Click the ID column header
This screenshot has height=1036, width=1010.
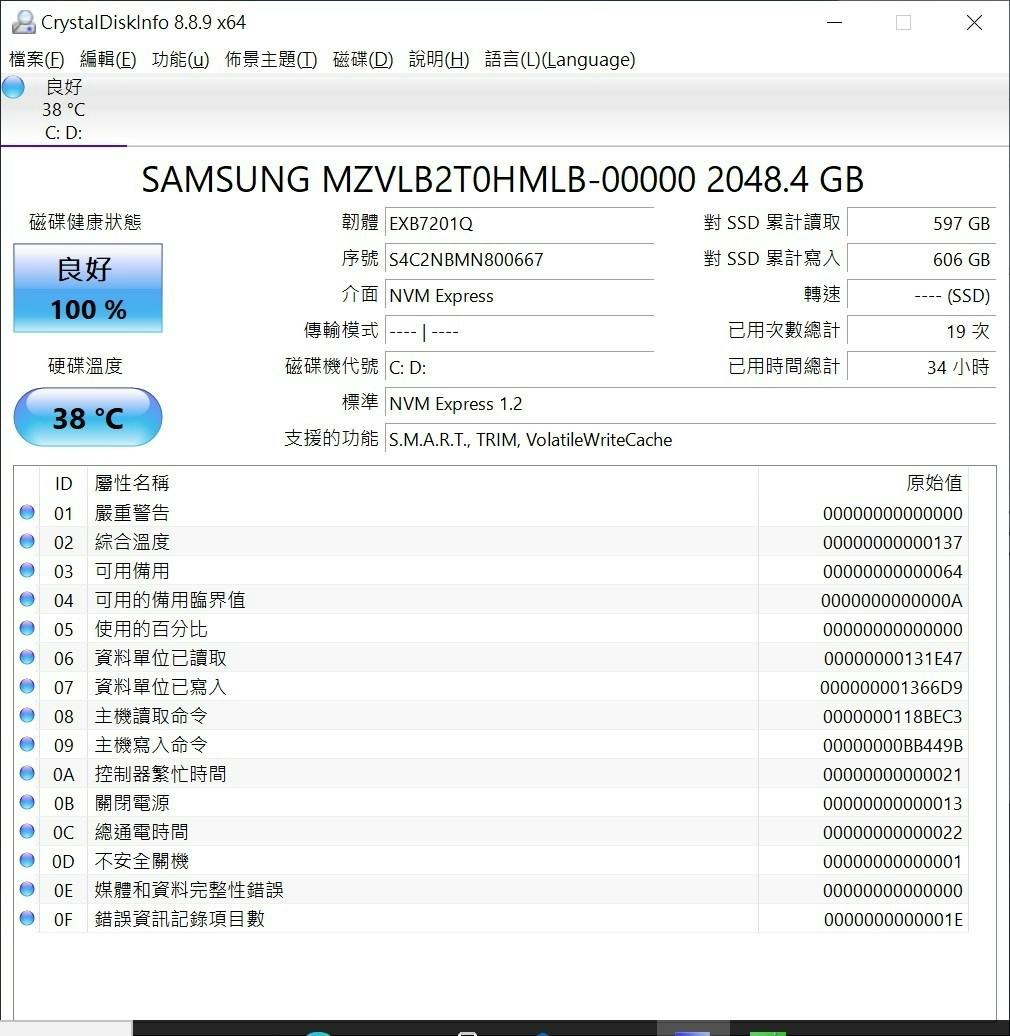click(x=63, y=484)
